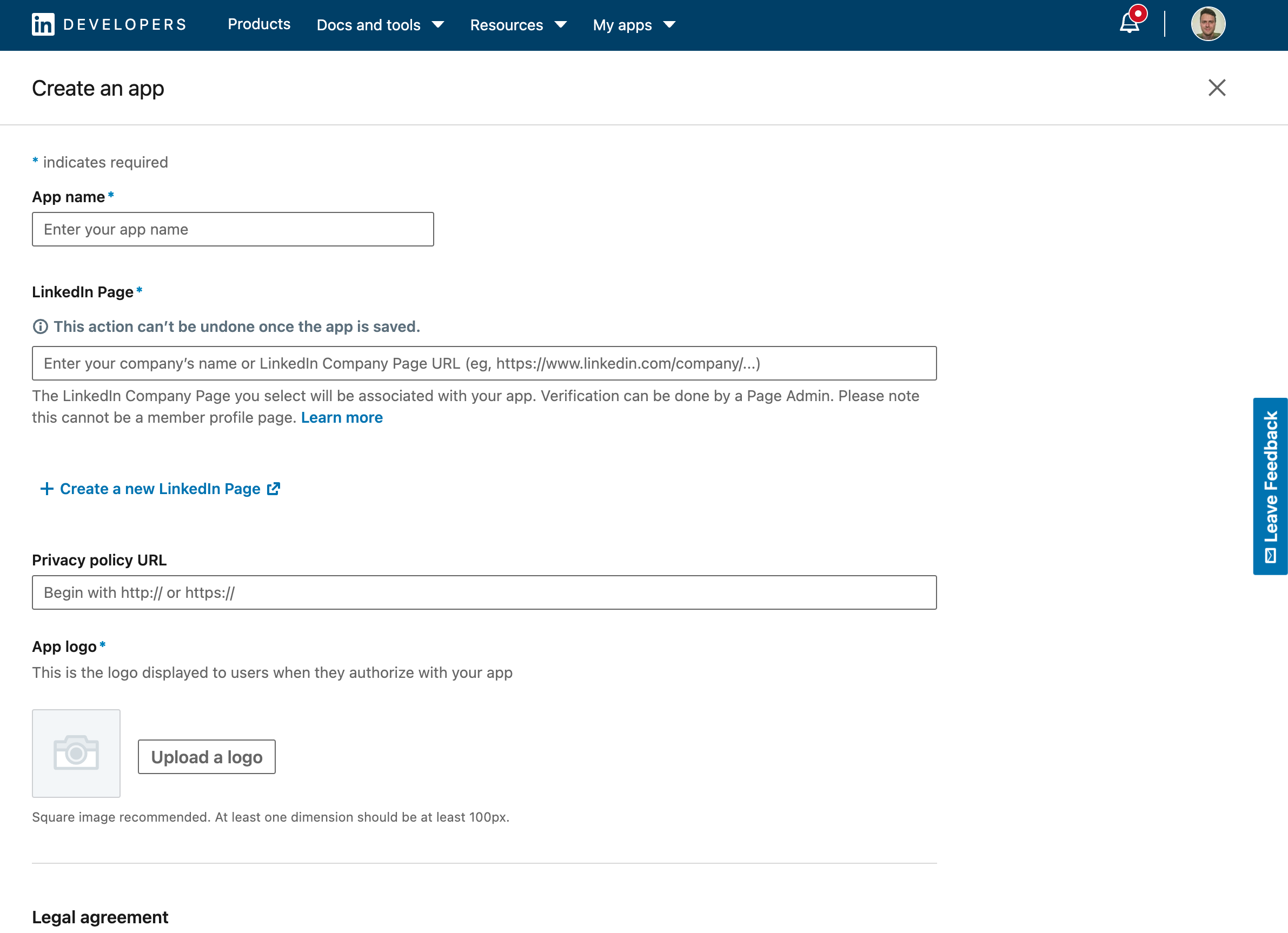Click Create a new LinkedIn Page link
Screen dimensions: 1288x933
point(160,489)
